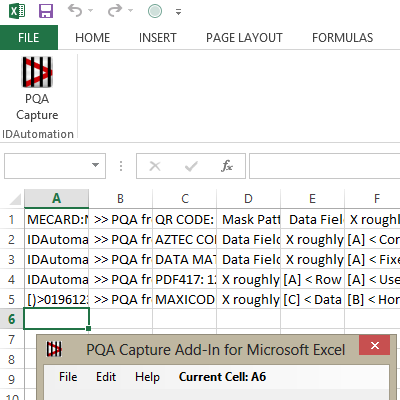The height and width of the screenshot is (400, 400).
Task: Save the workbook with the floppy icon
Action: pyautogui.click(x=46, y=11)
